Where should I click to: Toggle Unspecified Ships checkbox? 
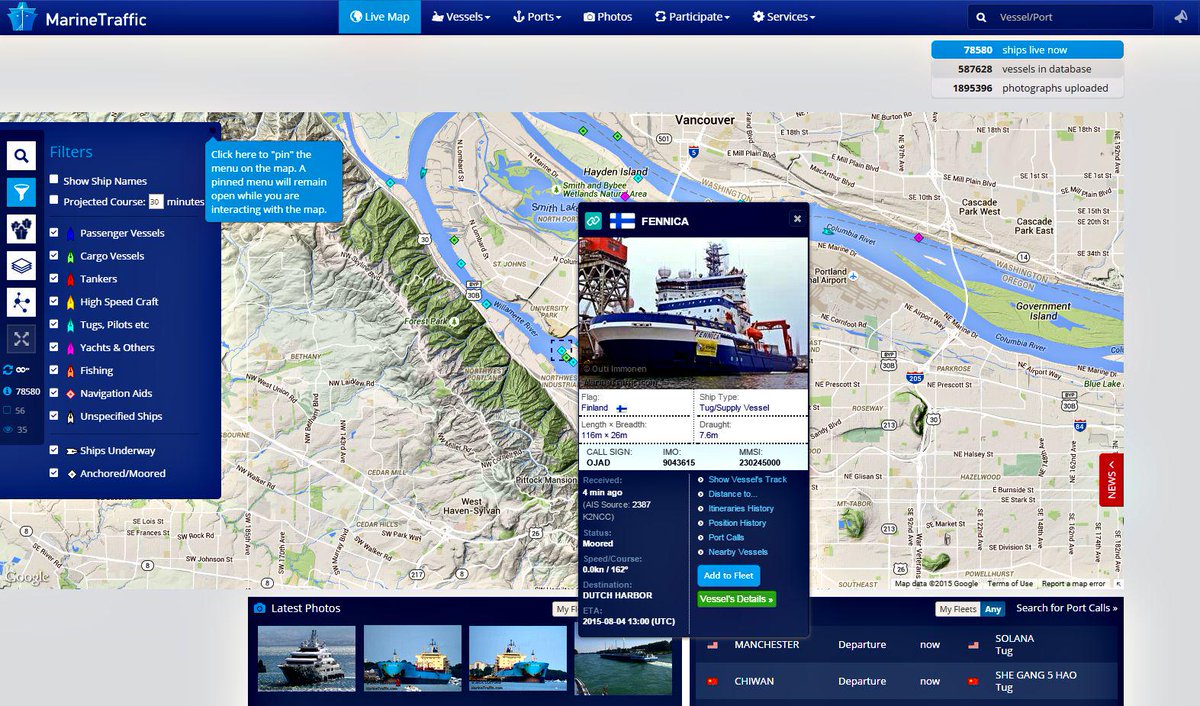click(x=54, y=416)
